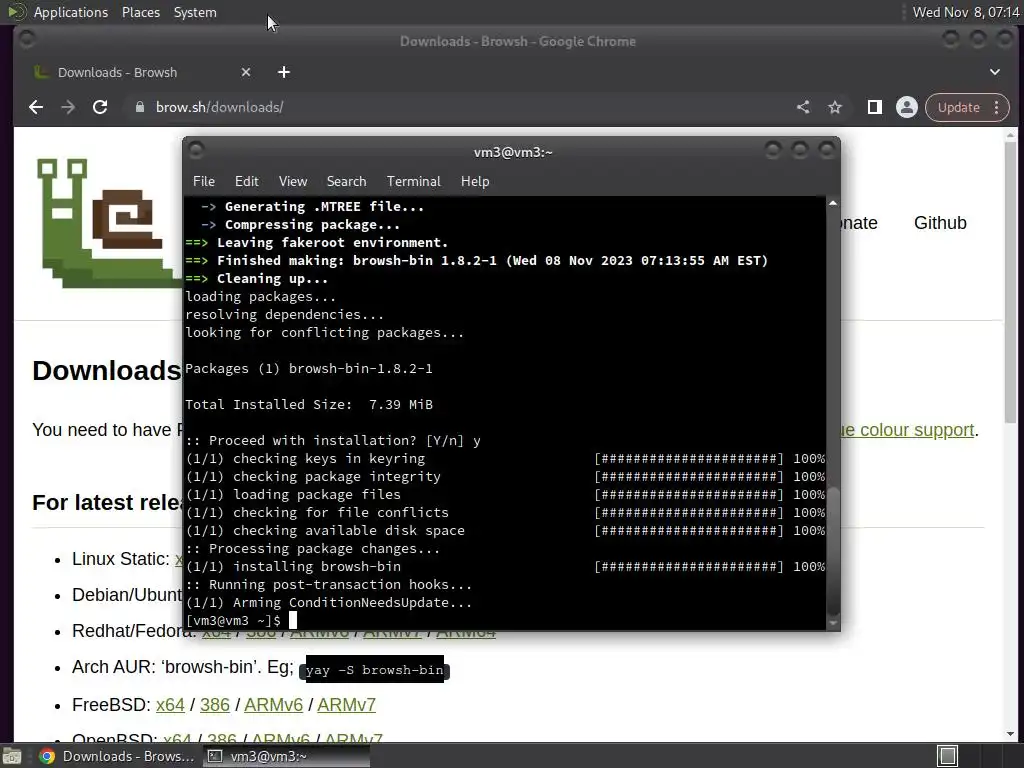Open a new Chrome tab
The height and width of the screenshot is (768, 1024).
coord(283,72)
